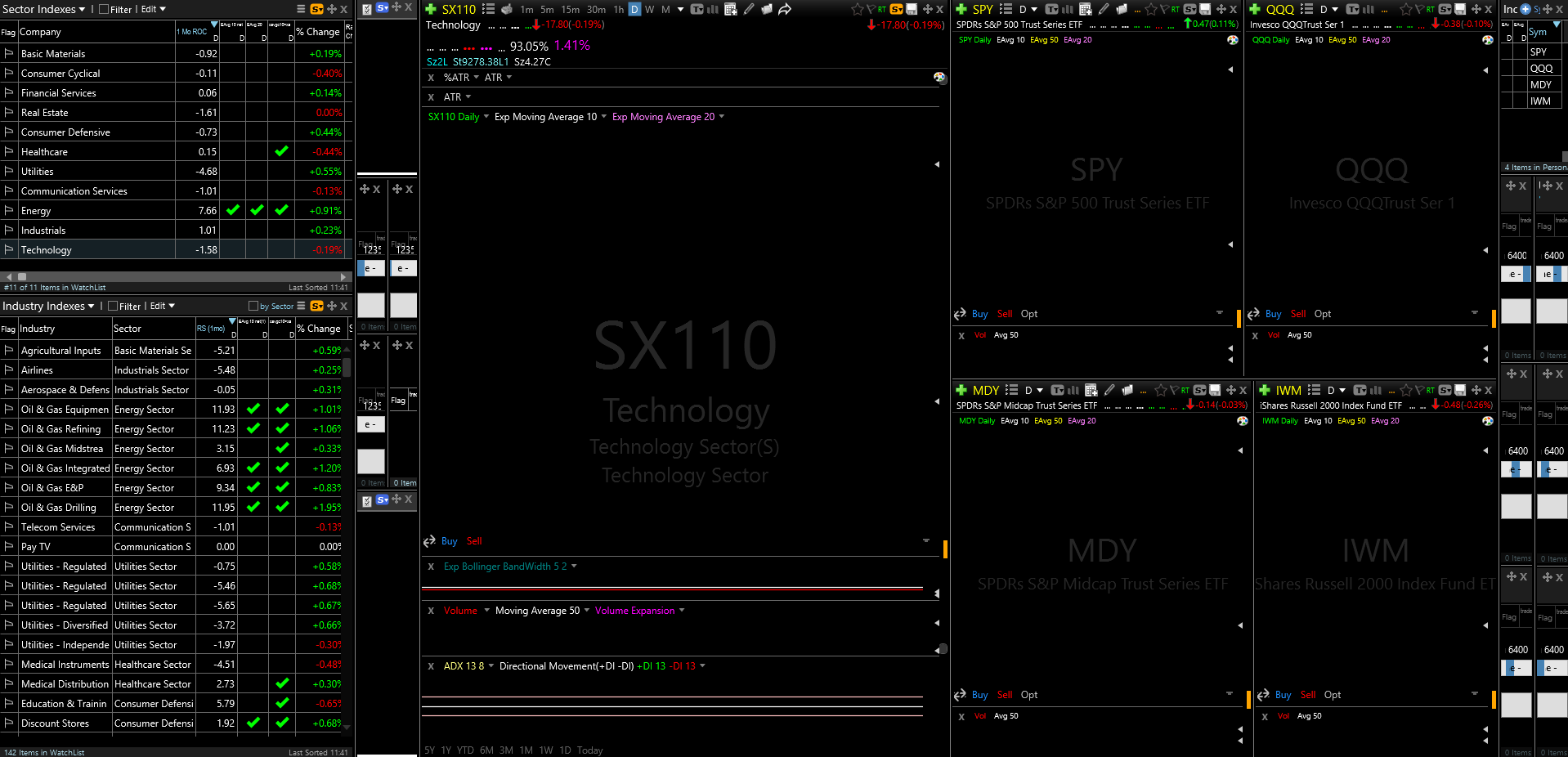Click the calendar add icon on SX110 toolbar
This screenshot has width=1568, height=757.
[x=731, y=9]
